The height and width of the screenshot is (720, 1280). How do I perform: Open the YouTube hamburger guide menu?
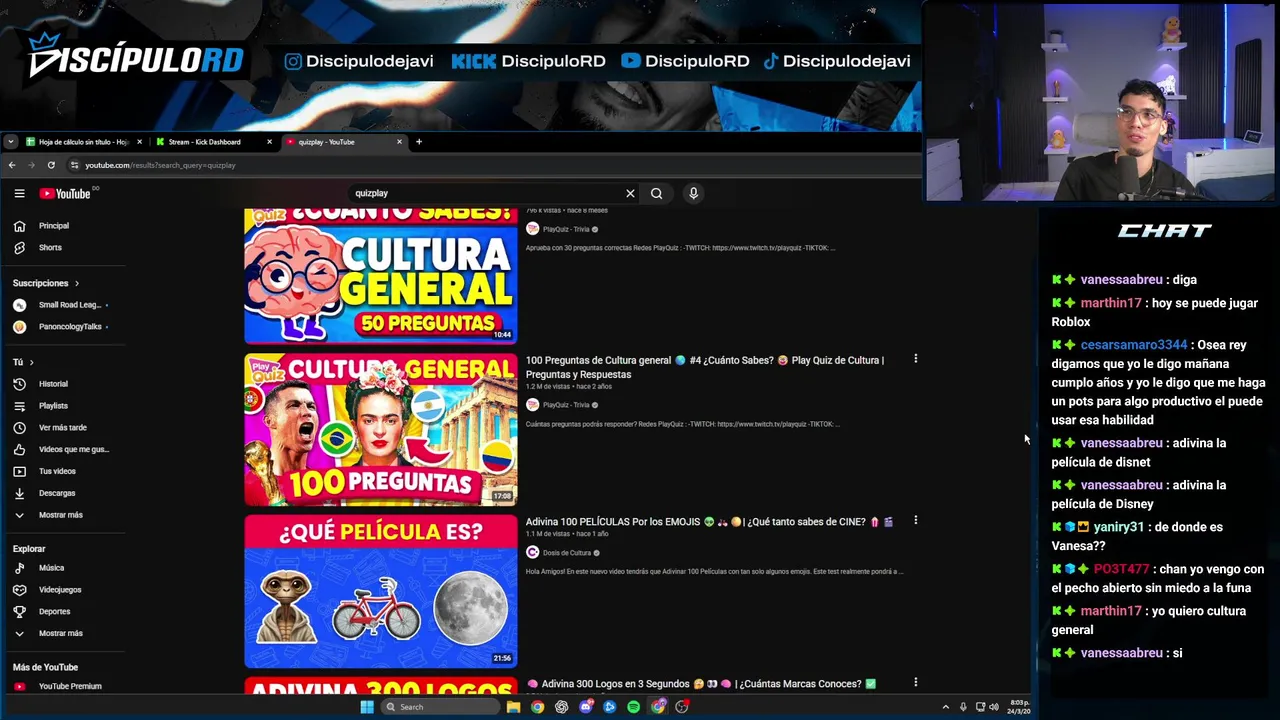[19, 194]
